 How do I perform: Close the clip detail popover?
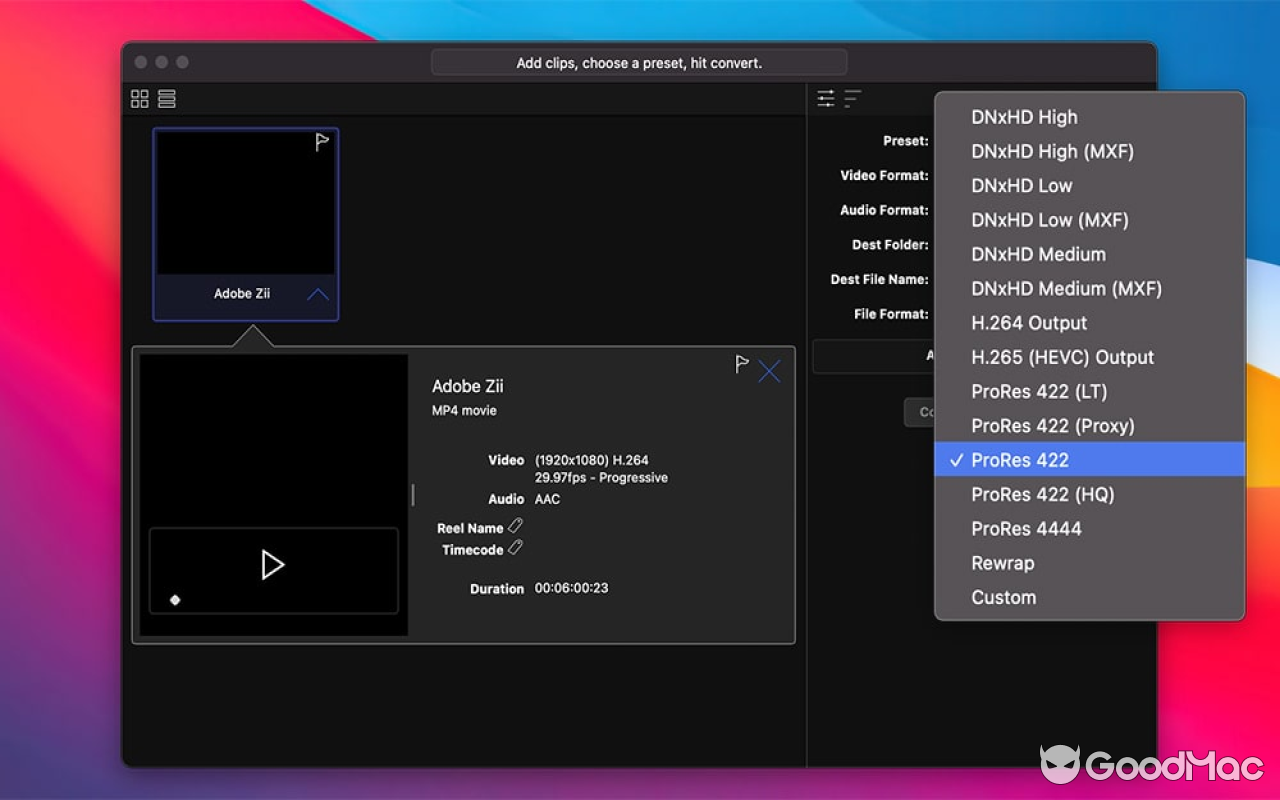[x=769, y=371]
